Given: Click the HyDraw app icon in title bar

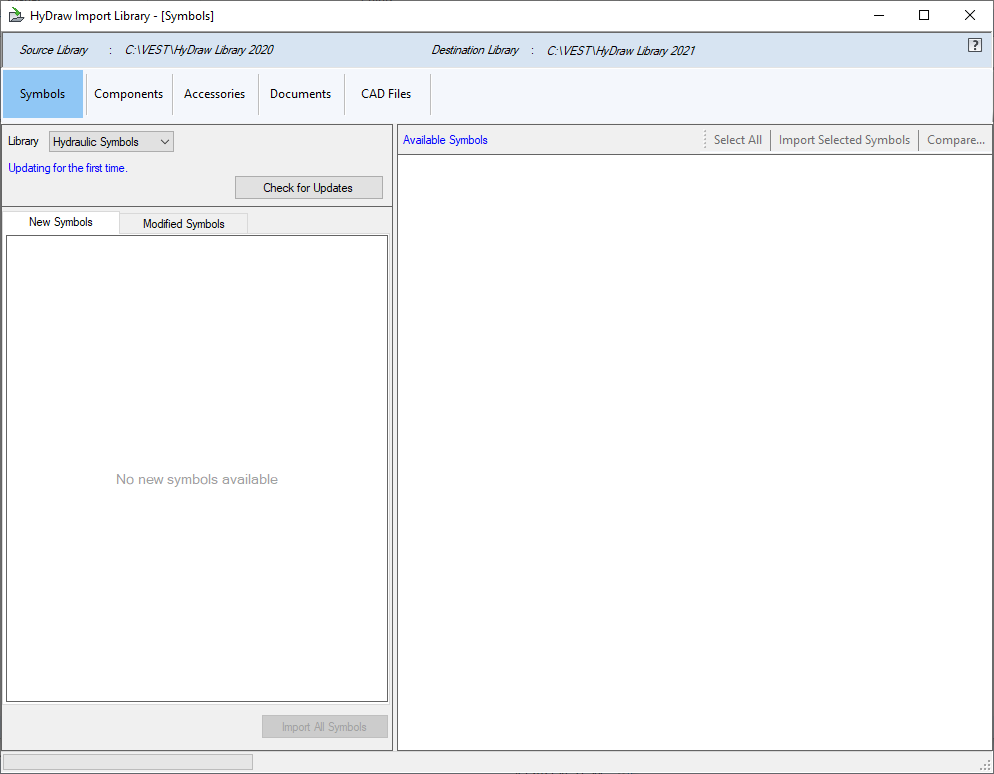Looking at the screenshot, I should (x=16, y=15).
